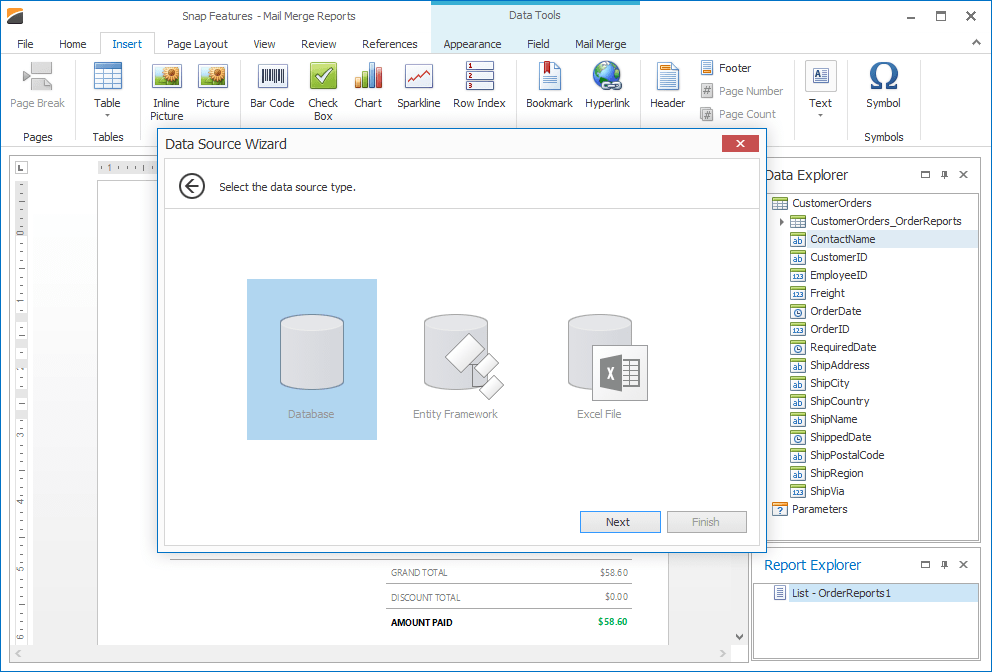Go back using the wizard's back arrow
This screenshot has width=992, height=672.
coord(192,186)
